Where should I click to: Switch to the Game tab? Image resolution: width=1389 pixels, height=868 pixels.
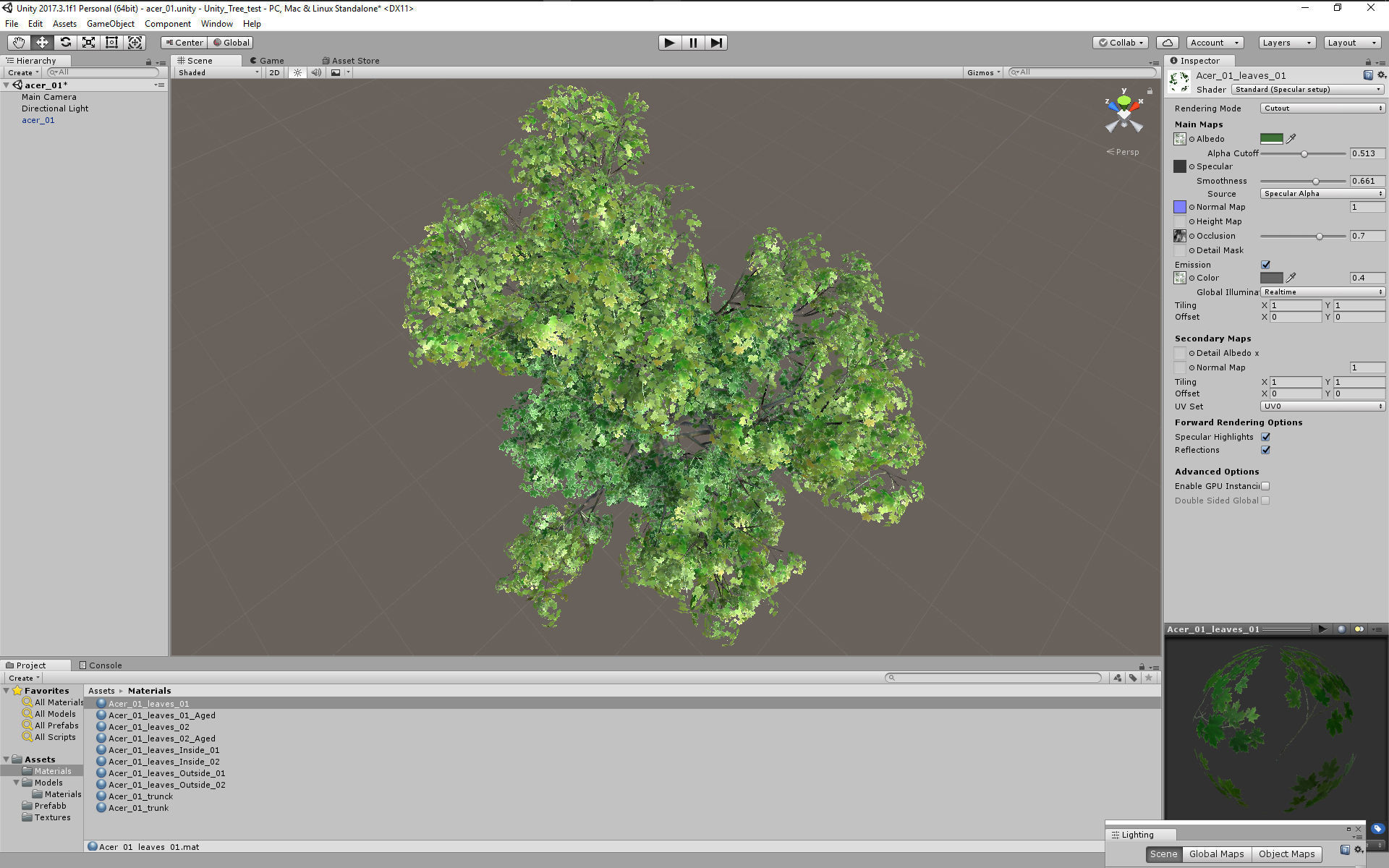click(x=267, y=61)
